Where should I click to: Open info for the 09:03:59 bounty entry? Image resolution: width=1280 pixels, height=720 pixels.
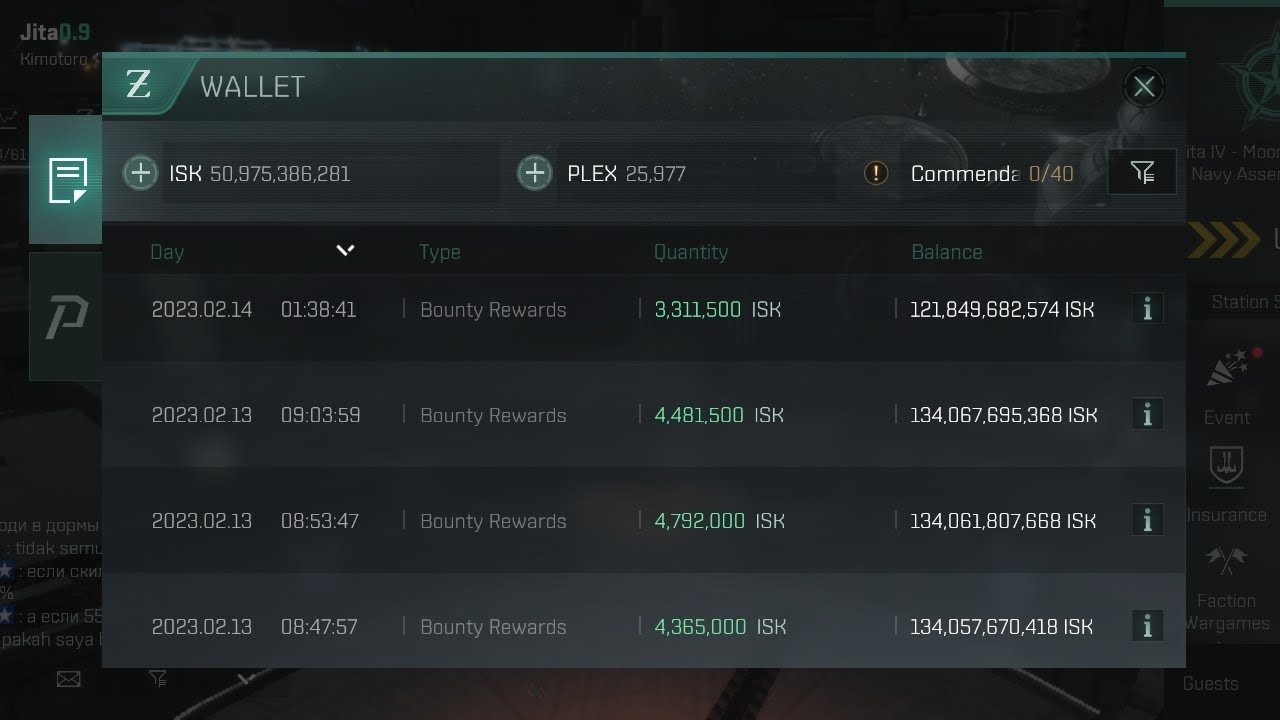point(1147,414)
